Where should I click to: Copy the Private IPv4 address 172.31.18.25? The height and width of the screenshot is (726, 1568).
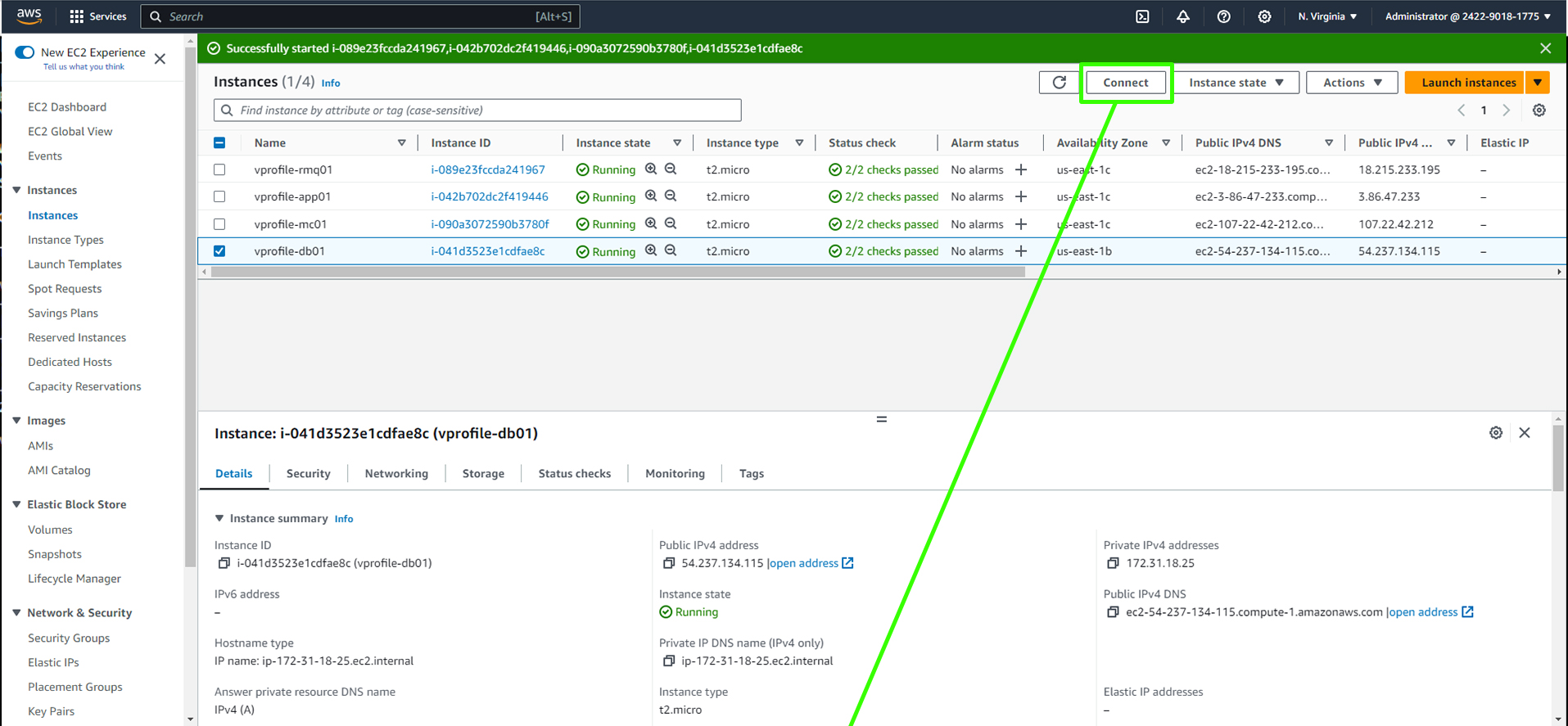click(1113, 563)
